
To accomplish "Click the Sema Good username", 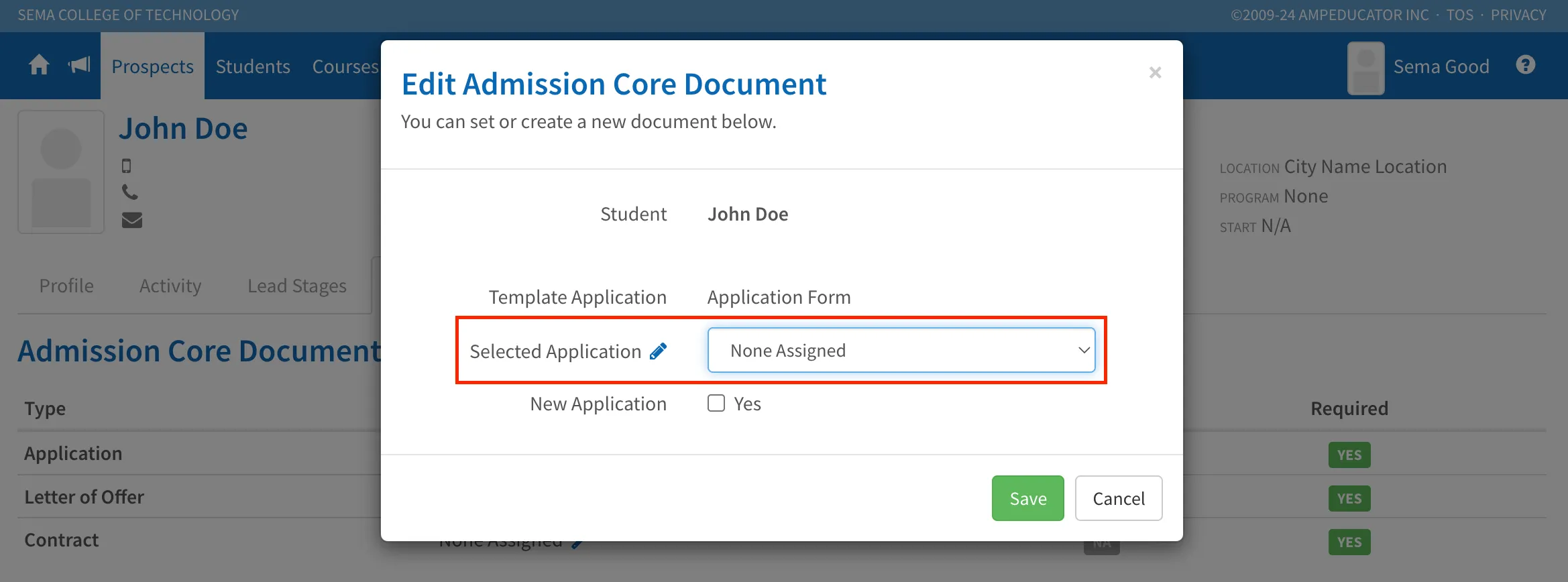I will (x=1441, y=66).
